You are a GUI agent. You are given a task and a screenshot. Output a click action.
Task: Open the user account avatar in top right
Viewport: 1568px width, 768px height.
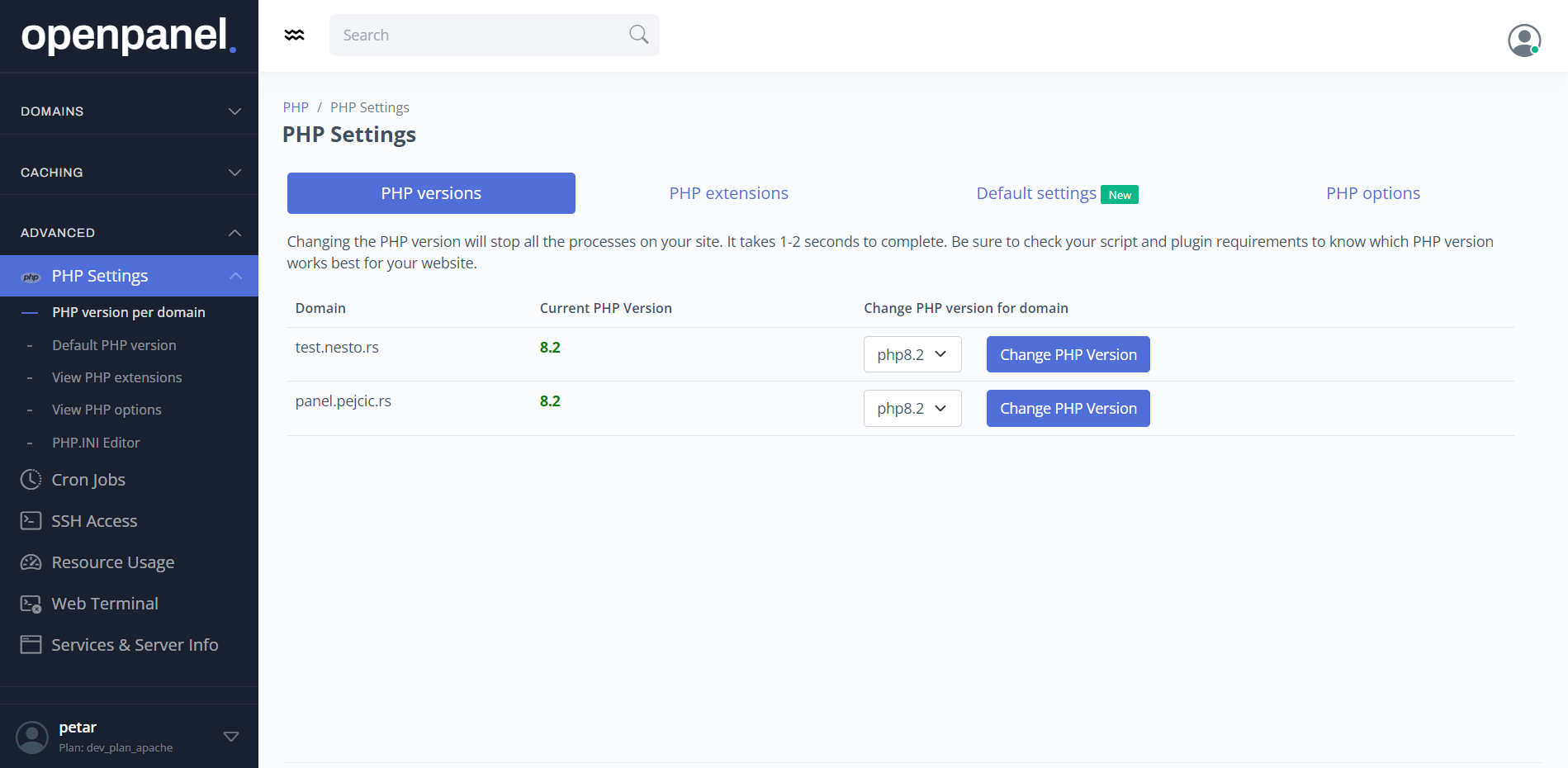(x=1523, y=40)
